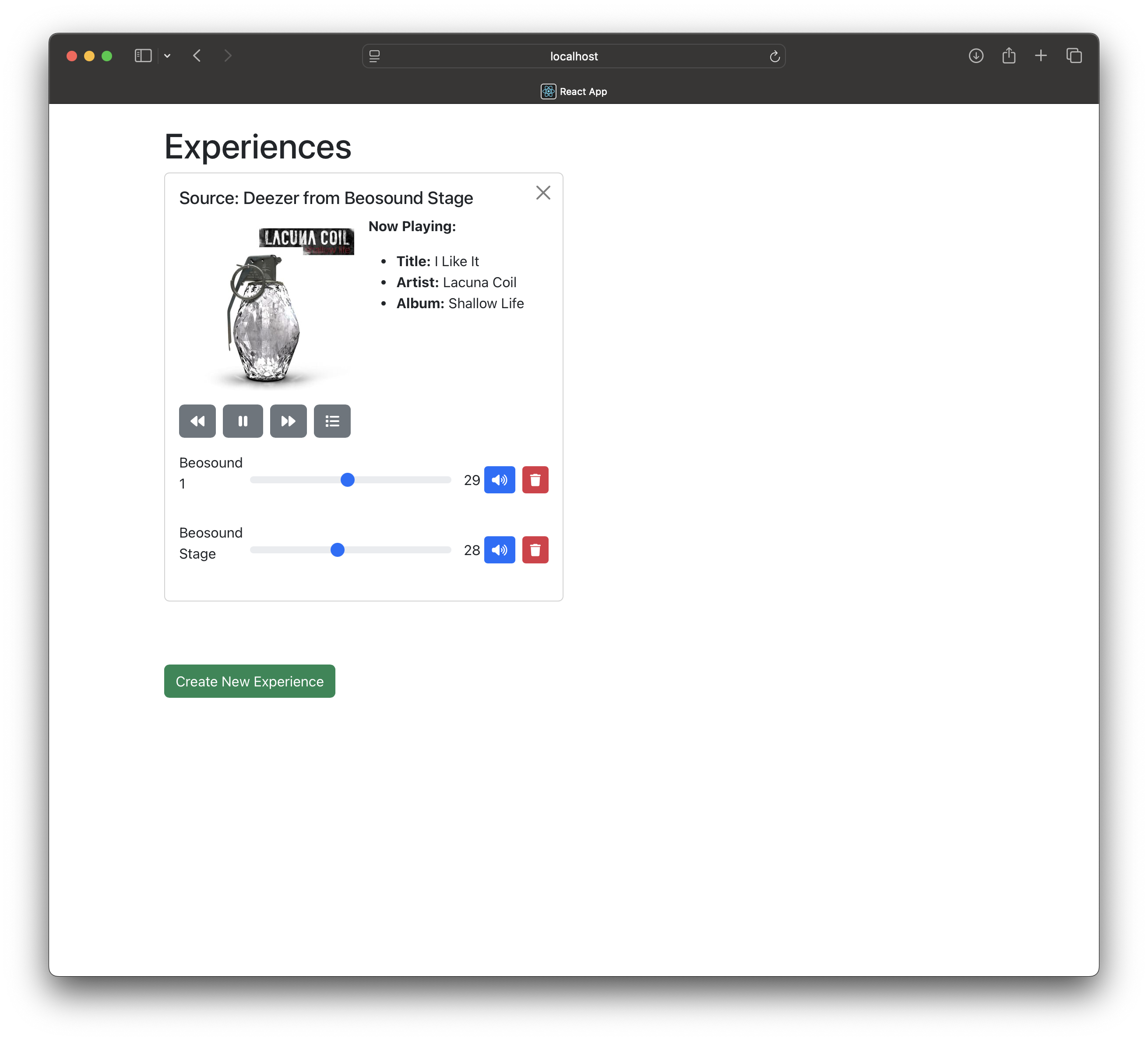The height and width of the screenshot is (1041, 1148).
Task: Click the page reader icon in address bar
Action: point(375,56)
